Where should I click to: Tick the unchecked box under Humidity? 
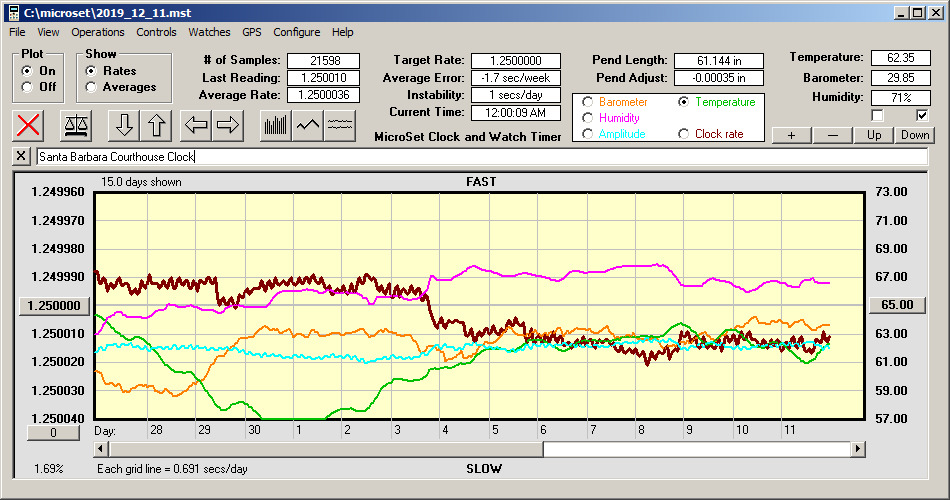coord(877,115)
